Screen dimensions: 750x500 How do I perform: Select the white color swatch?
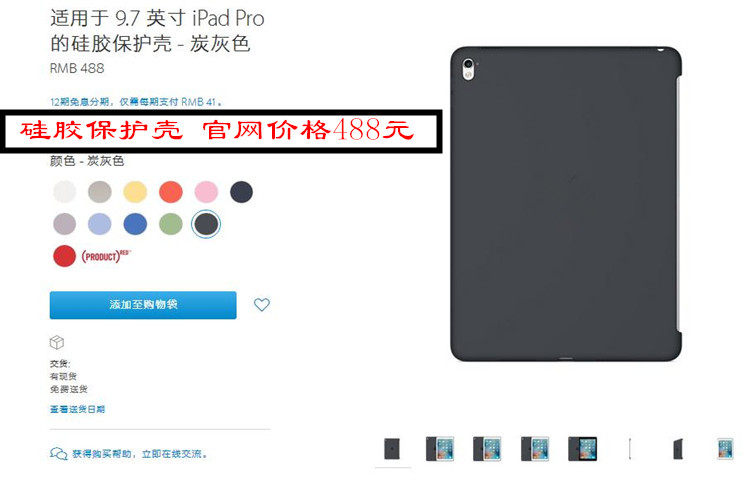[x=65, y=192]
